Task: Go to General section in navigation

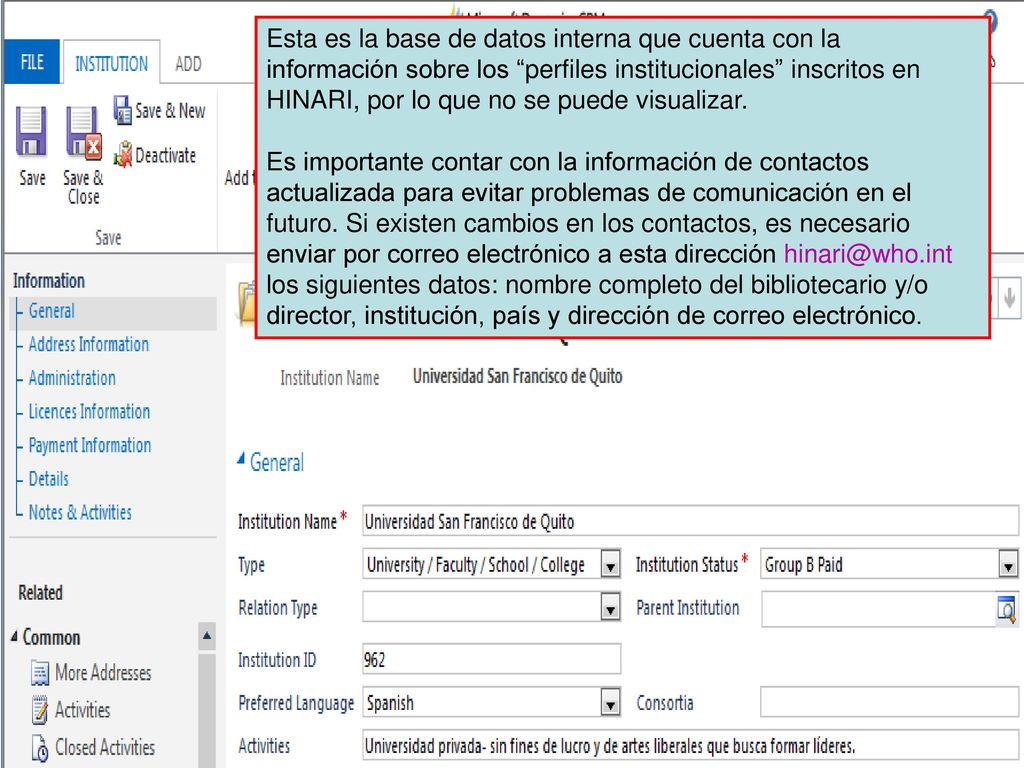Action: coord(52,311)
